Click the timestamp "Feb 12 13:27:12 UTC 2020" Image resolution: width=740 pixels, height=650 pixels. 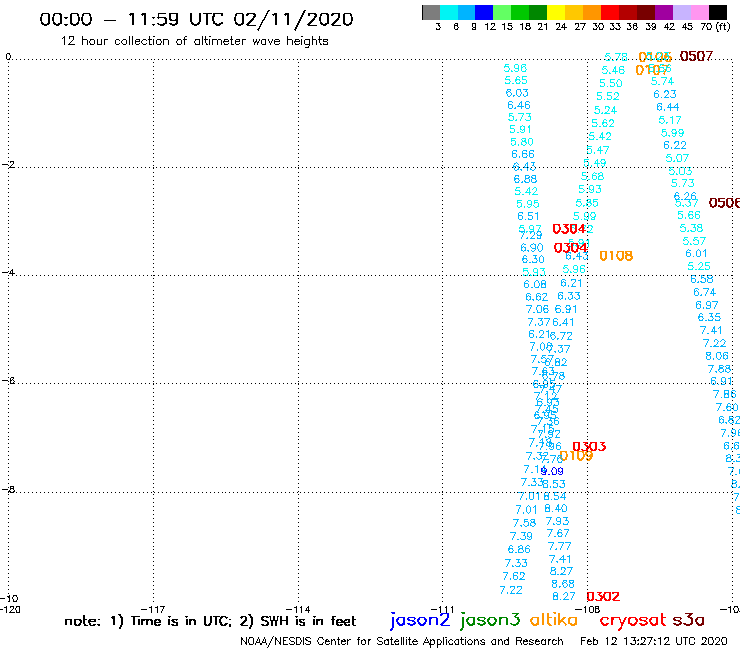[x=654, y=642]
